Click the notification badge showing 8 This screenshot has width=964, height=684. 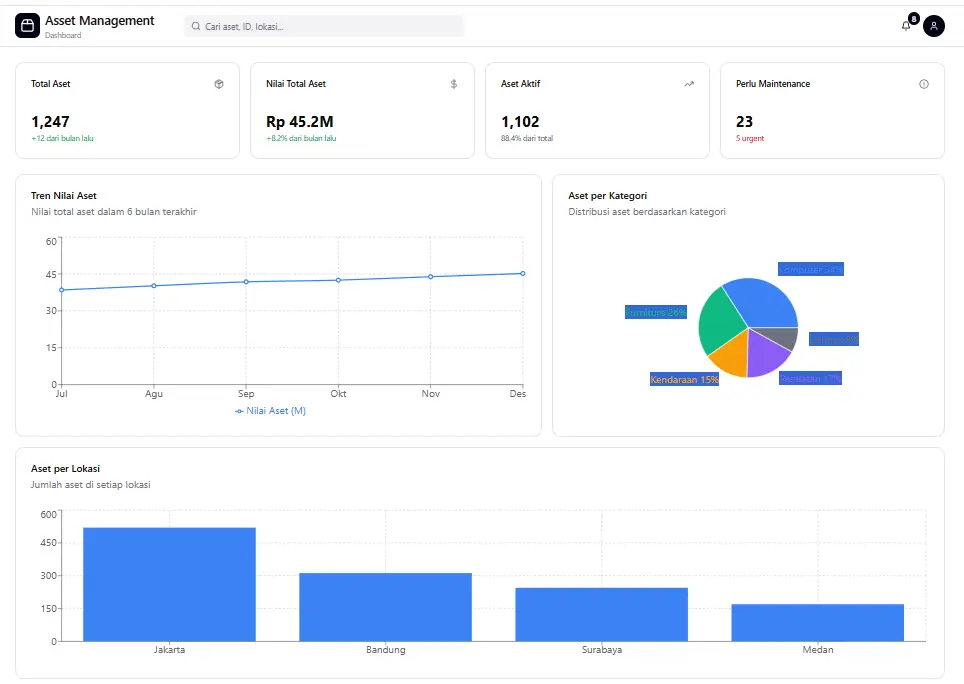coord(912,17)
